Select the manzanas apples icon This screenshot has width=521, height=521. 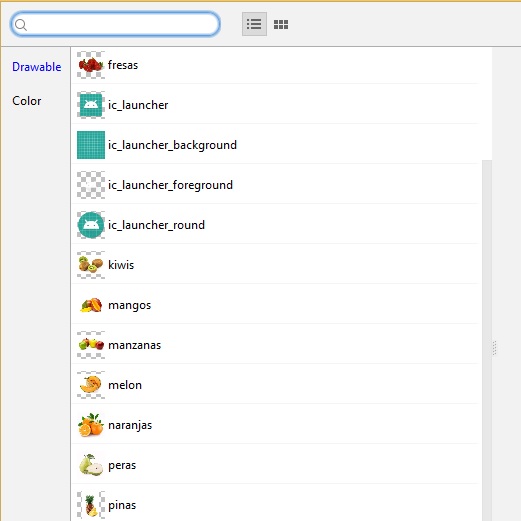tap(91, 345)
